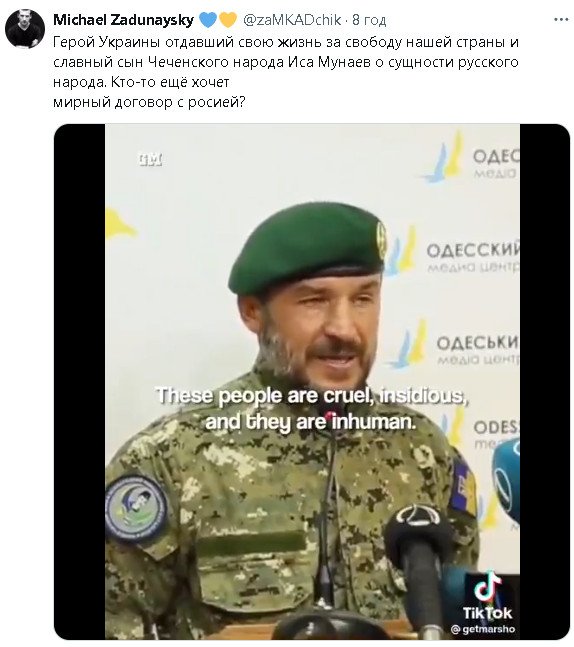Image resolution: width=574 pixels, height=647 pixels.
Task: Click the tweet text about Иса Мунаев
Action: (286, 72)
